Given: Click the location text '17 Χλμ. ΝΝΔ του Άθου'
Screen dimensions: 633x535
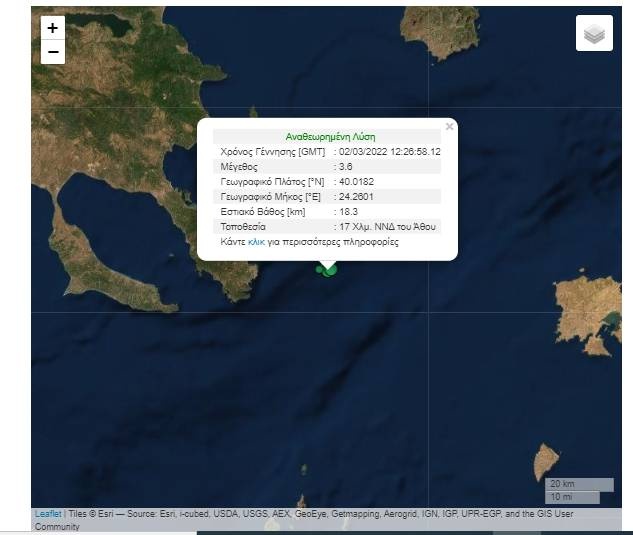Looking at the screenshot, I should (x=387, y=227).
